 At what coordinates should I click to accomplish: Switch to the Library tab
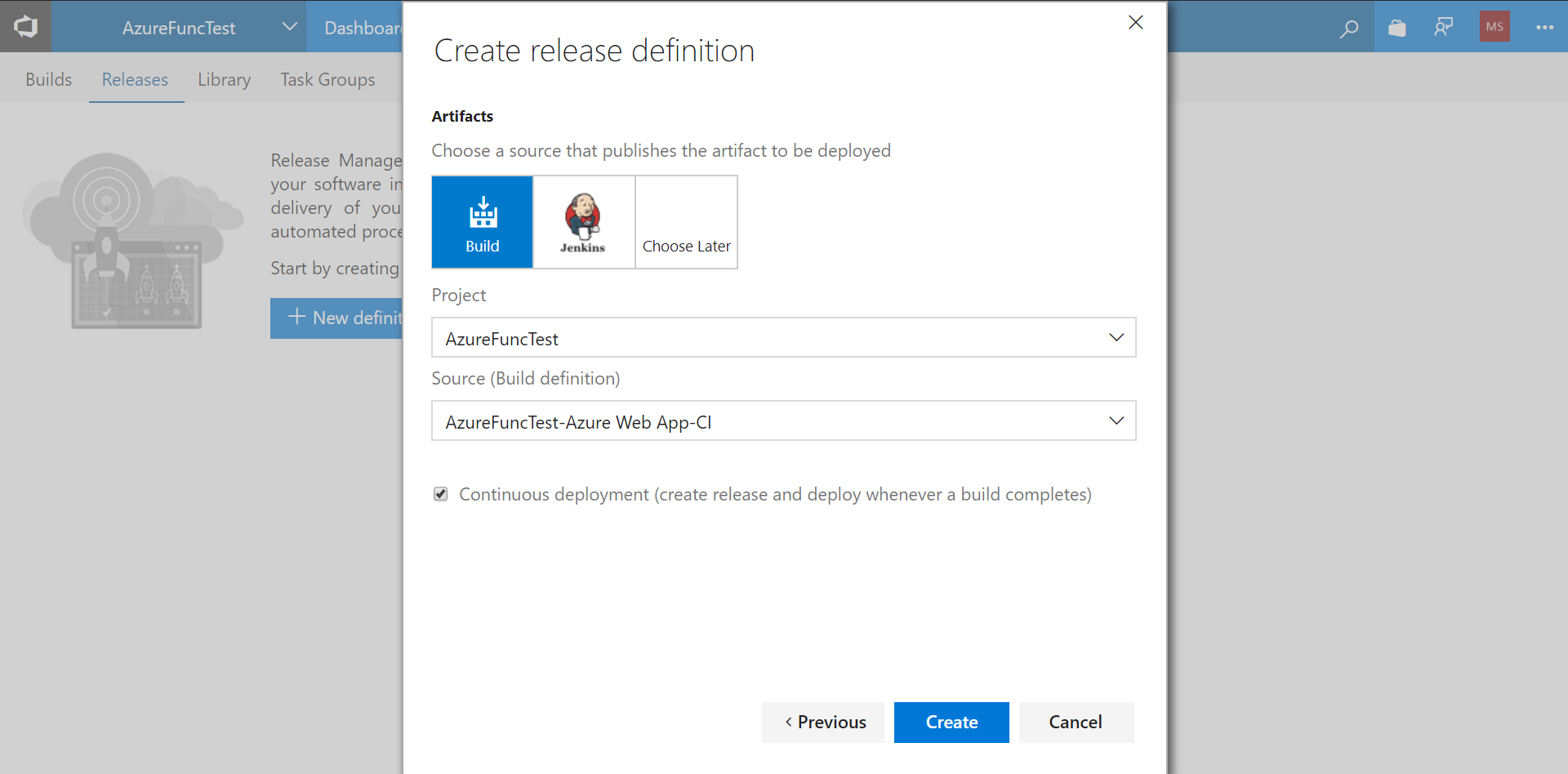click(x=224, y=79)
